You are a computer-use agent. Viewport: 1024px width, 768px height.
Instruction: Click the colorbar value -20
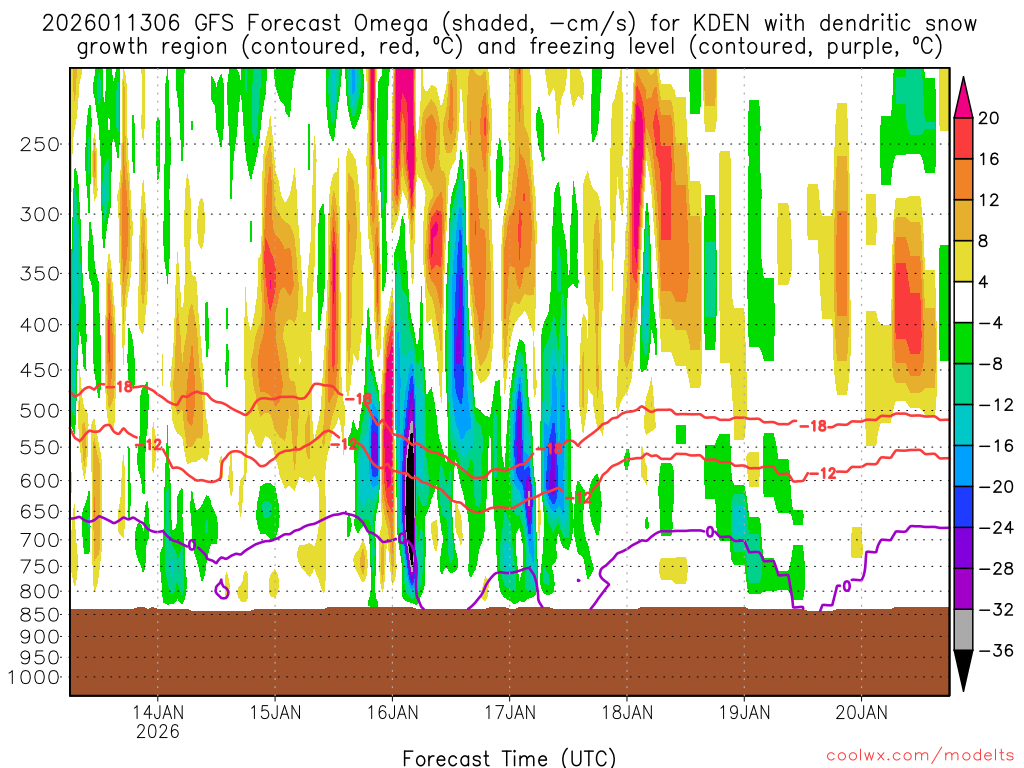[995, 487]
